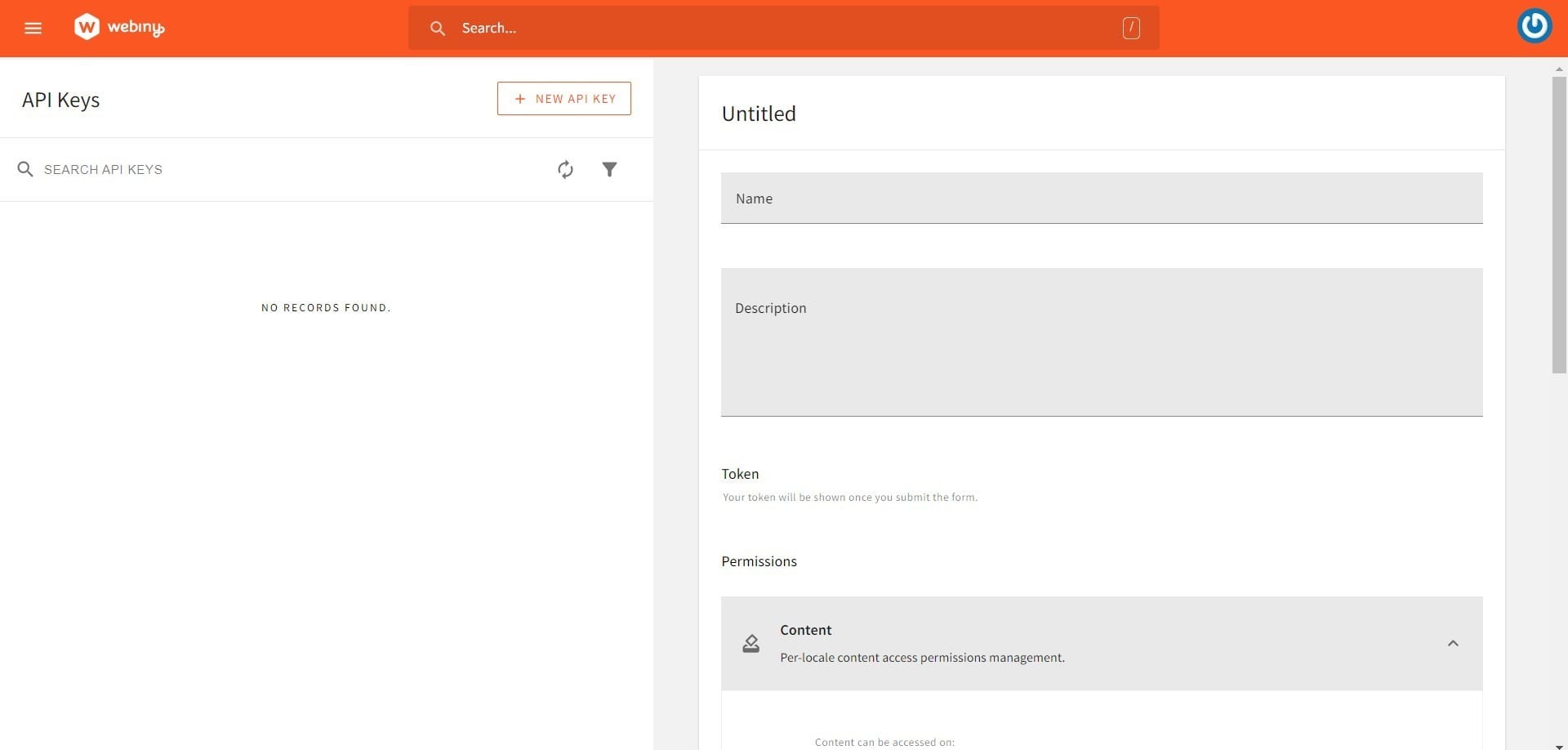This screenshot has width=1568, height=750.
Task: Click the magnifier icon beside Search API Keys
Action: [x=25, y=169]
